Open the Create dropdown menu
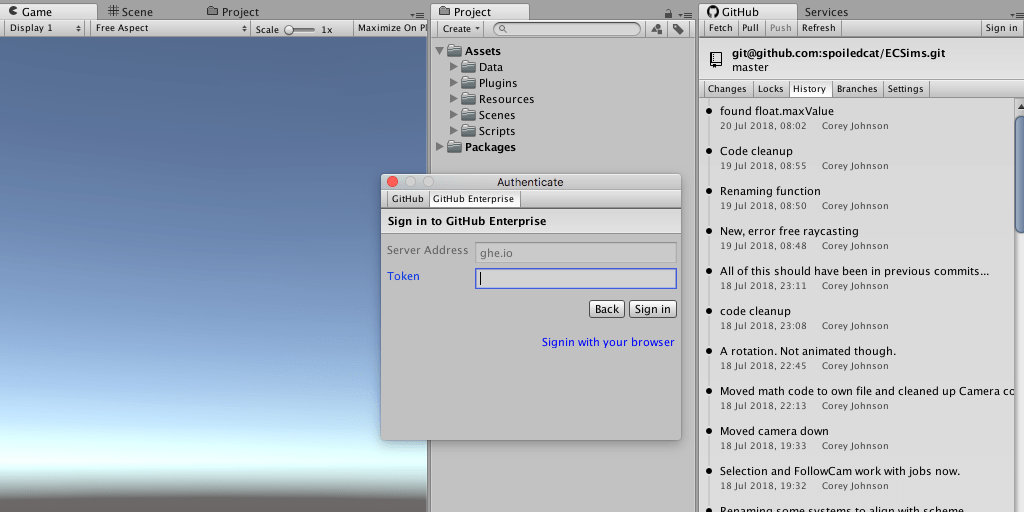The width and height of the screenshot is (1024, 512). click(x=461, y=29)
